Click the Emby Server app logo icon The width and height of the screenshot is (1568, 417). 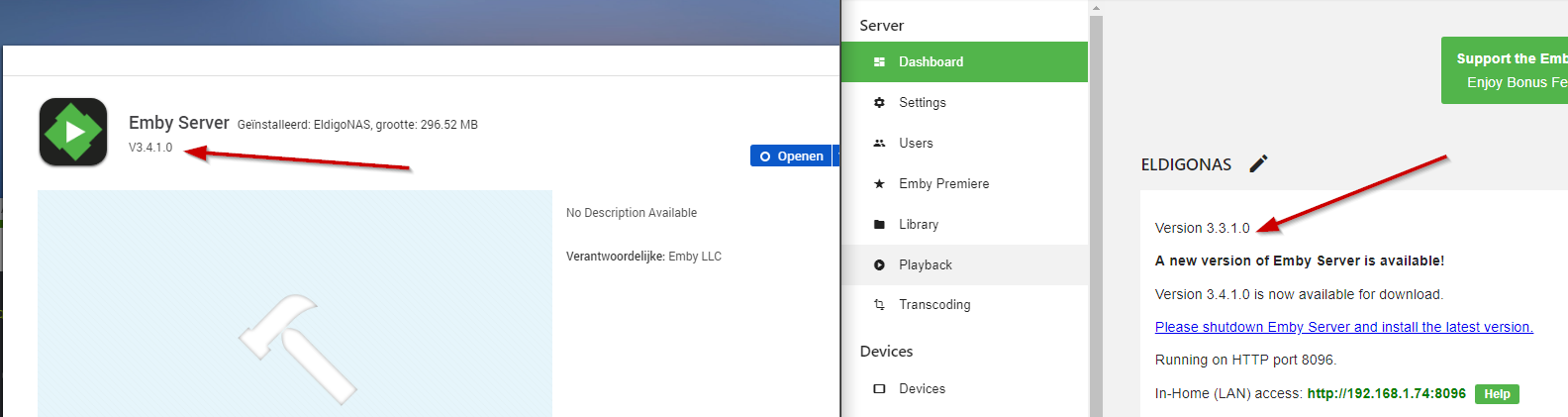73,132
